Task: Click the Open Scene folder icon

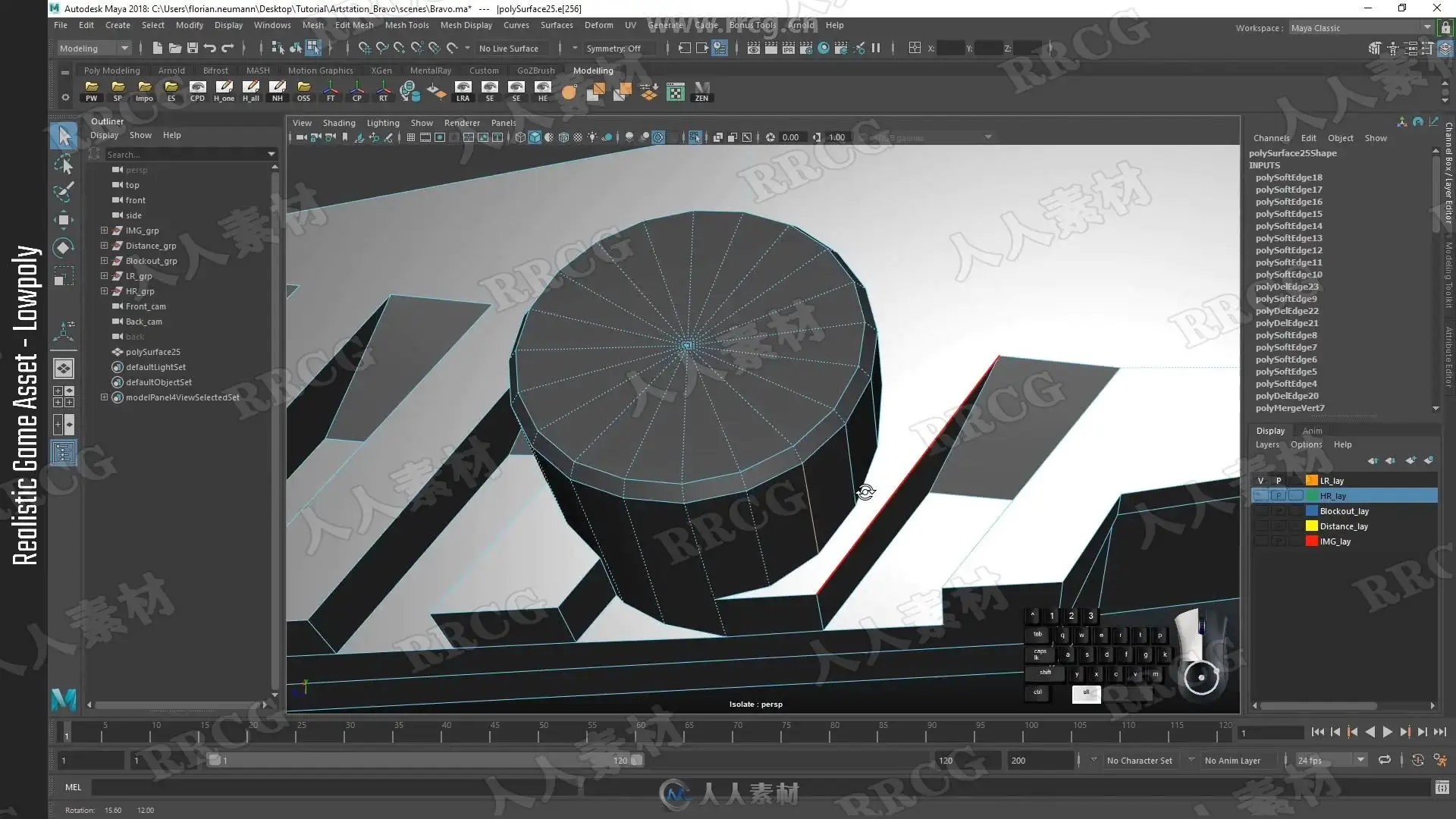Action: [x=174, y=48]
